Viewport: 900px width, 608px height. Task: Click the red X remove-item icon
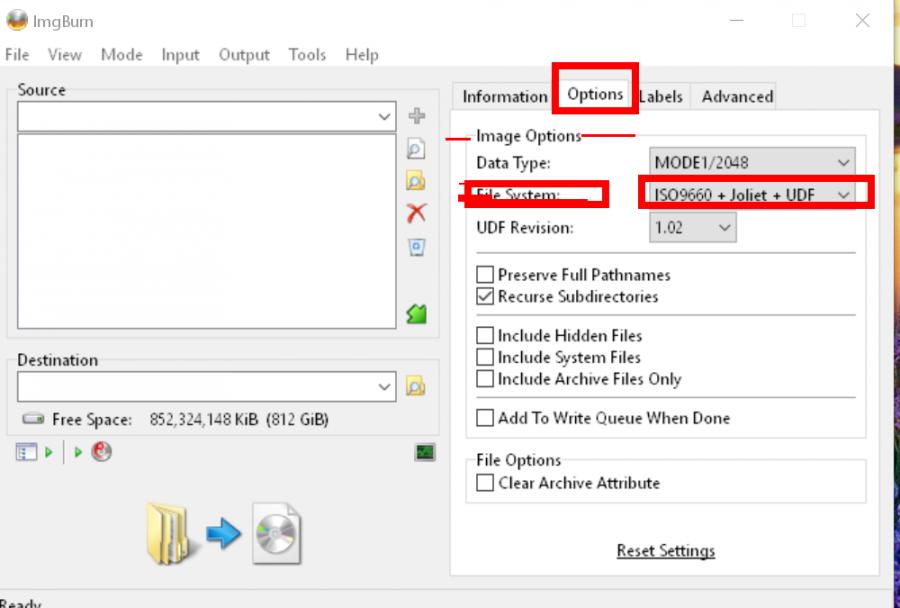[x=416, y=213]
